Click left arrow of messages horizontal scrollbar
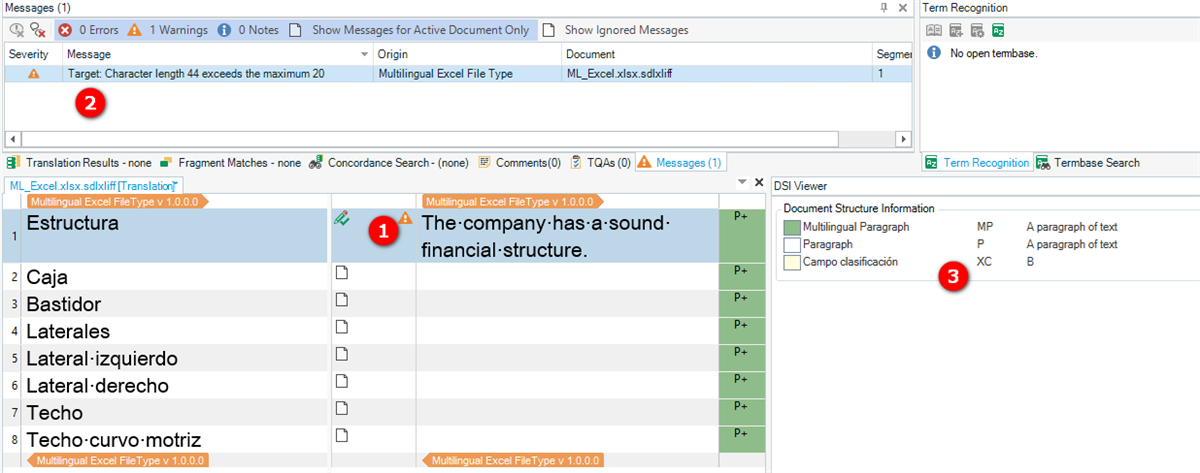Viewport: 1200px width, 473px height. (12, 139)
